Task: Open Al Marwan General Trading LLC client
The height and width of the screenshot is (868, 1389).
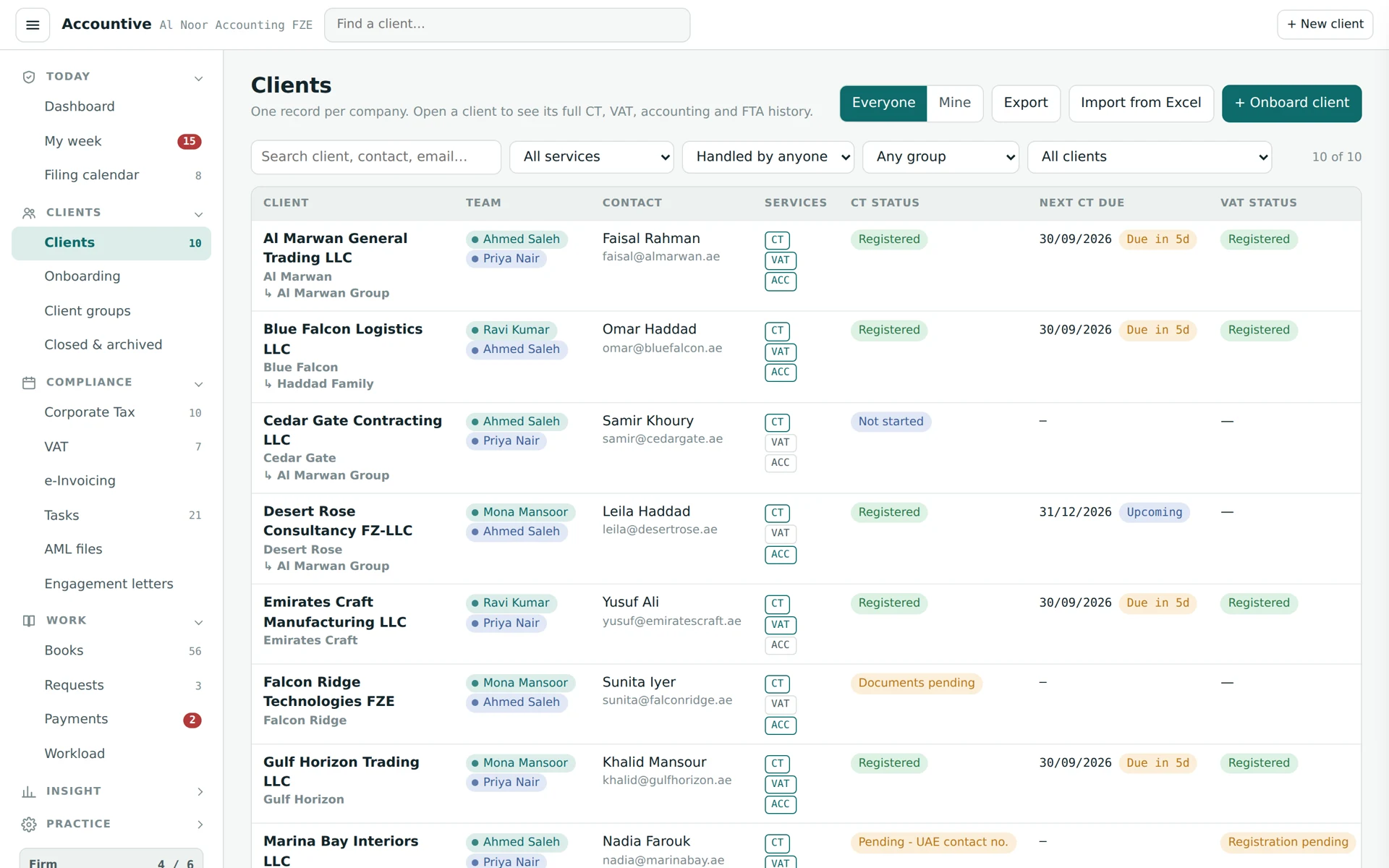Action: 335,248
